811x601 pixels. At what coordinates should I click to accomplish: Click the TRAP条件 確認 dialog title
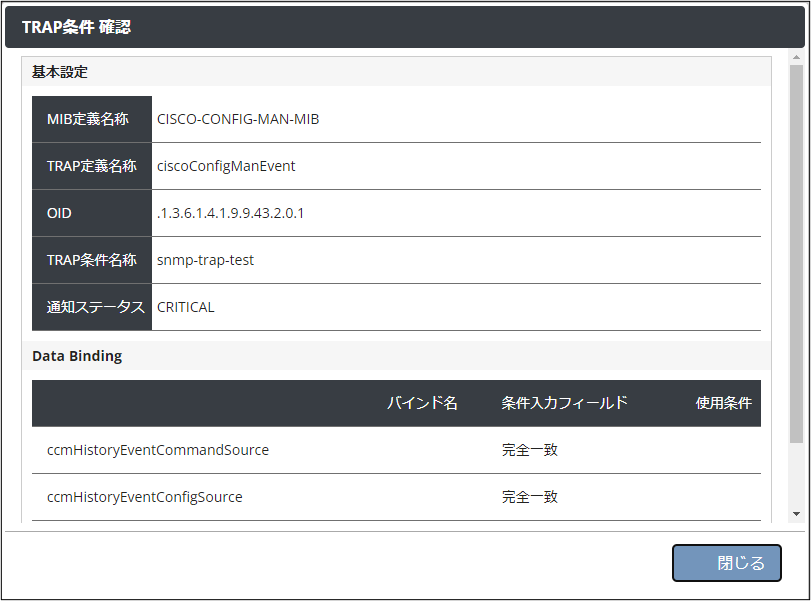pyautogui.click(x=76, y=27)
